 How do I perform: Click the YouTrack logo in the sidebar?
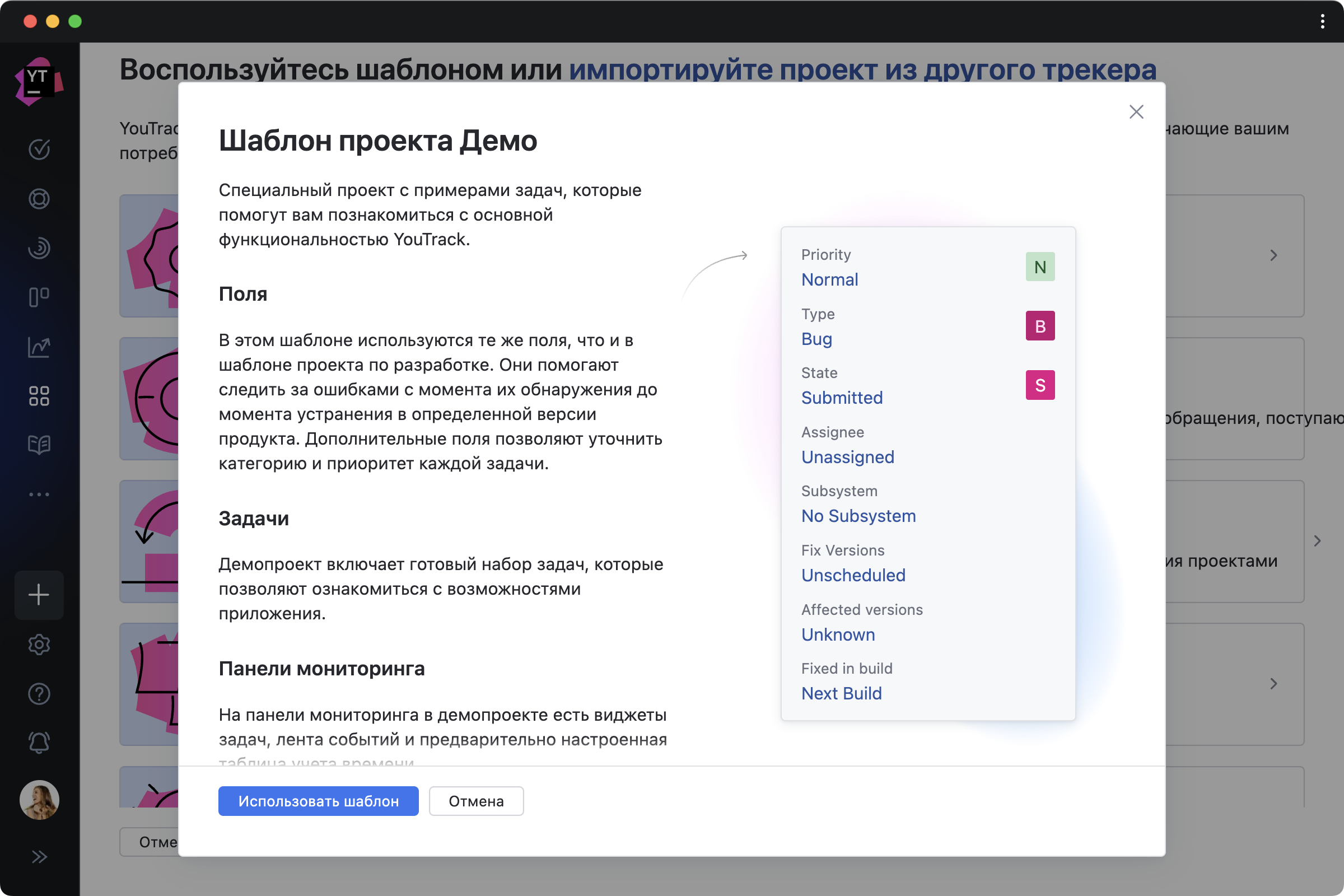pyautogui.click(x=39, y=81)
